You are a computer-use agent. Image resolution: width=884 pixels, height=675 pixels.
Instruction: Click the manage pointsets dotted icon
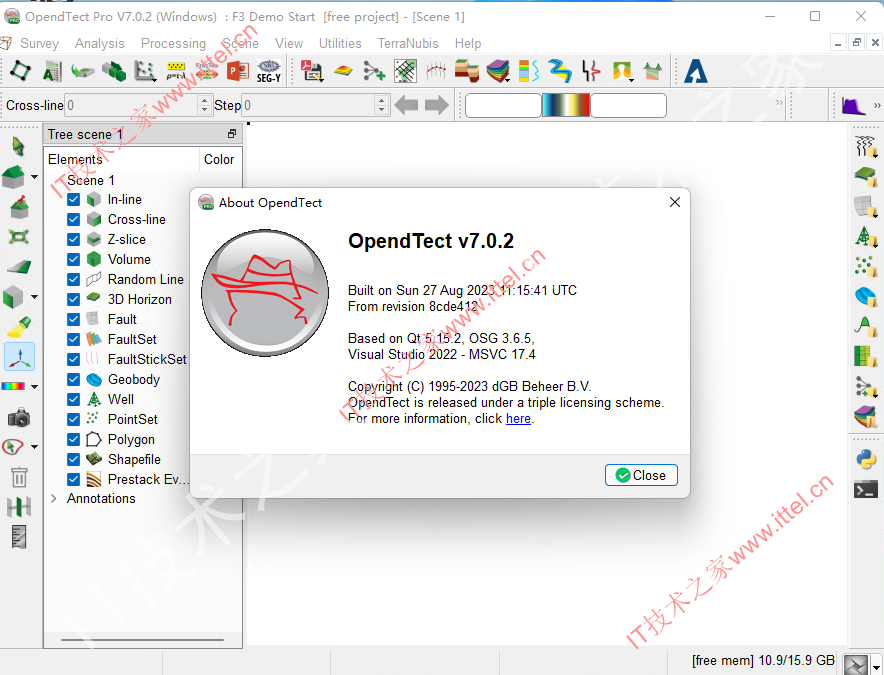pos(865,266)
